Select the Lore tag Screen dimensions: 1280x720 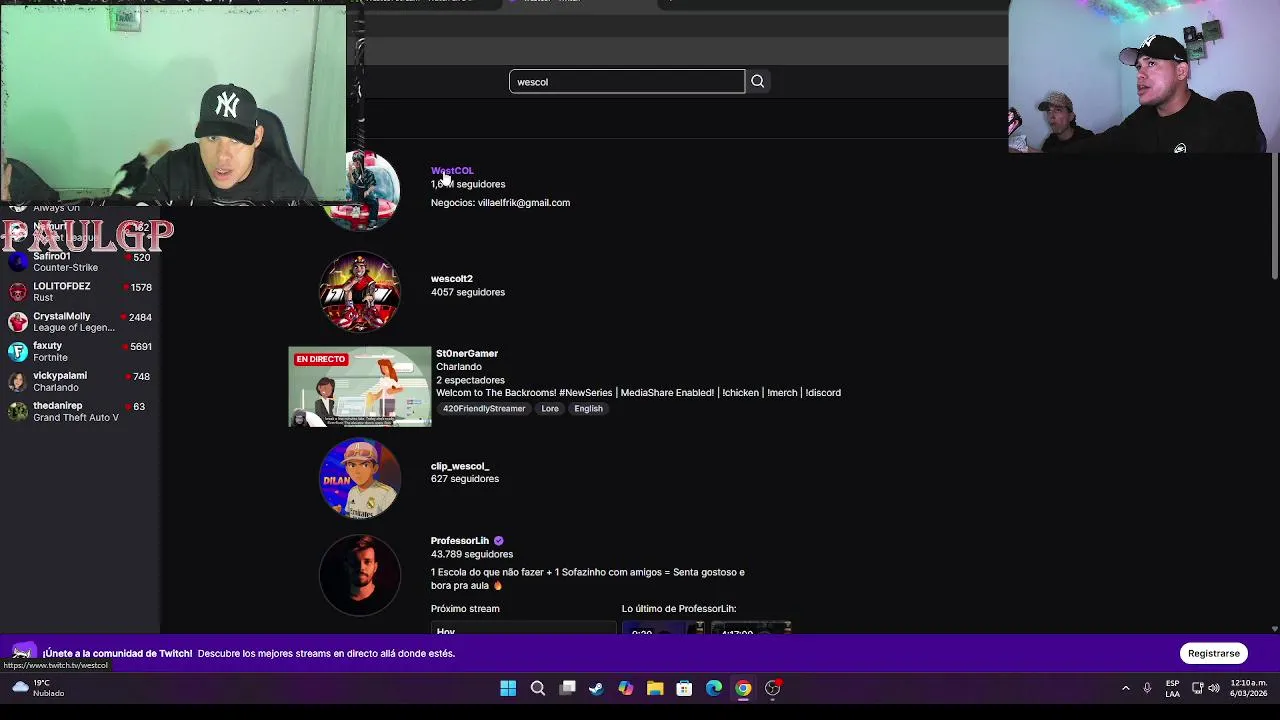tap(550, 409)
